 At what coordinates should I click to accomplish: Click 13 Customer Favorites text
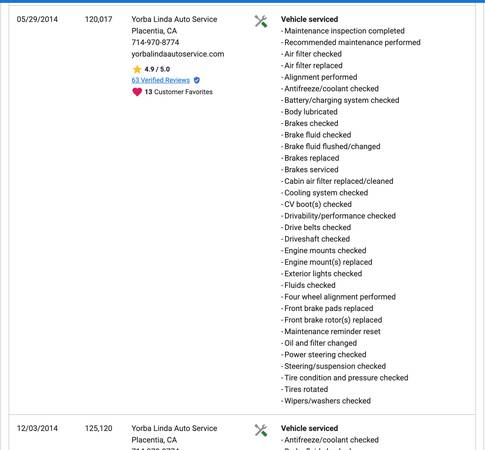179,92
